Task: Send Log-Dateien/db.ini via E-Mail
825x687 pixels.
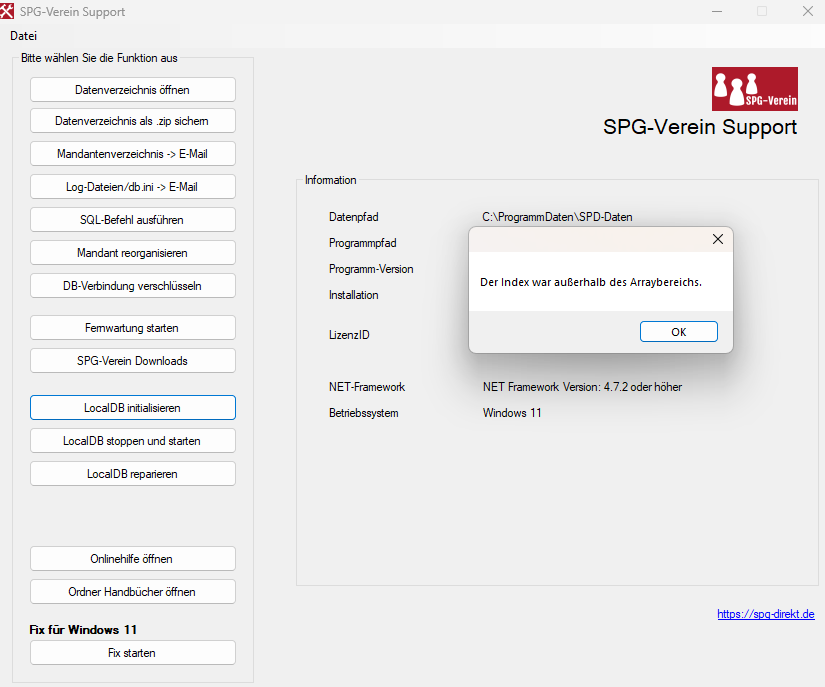Action: pyautogui.click(x=133, y=187)
